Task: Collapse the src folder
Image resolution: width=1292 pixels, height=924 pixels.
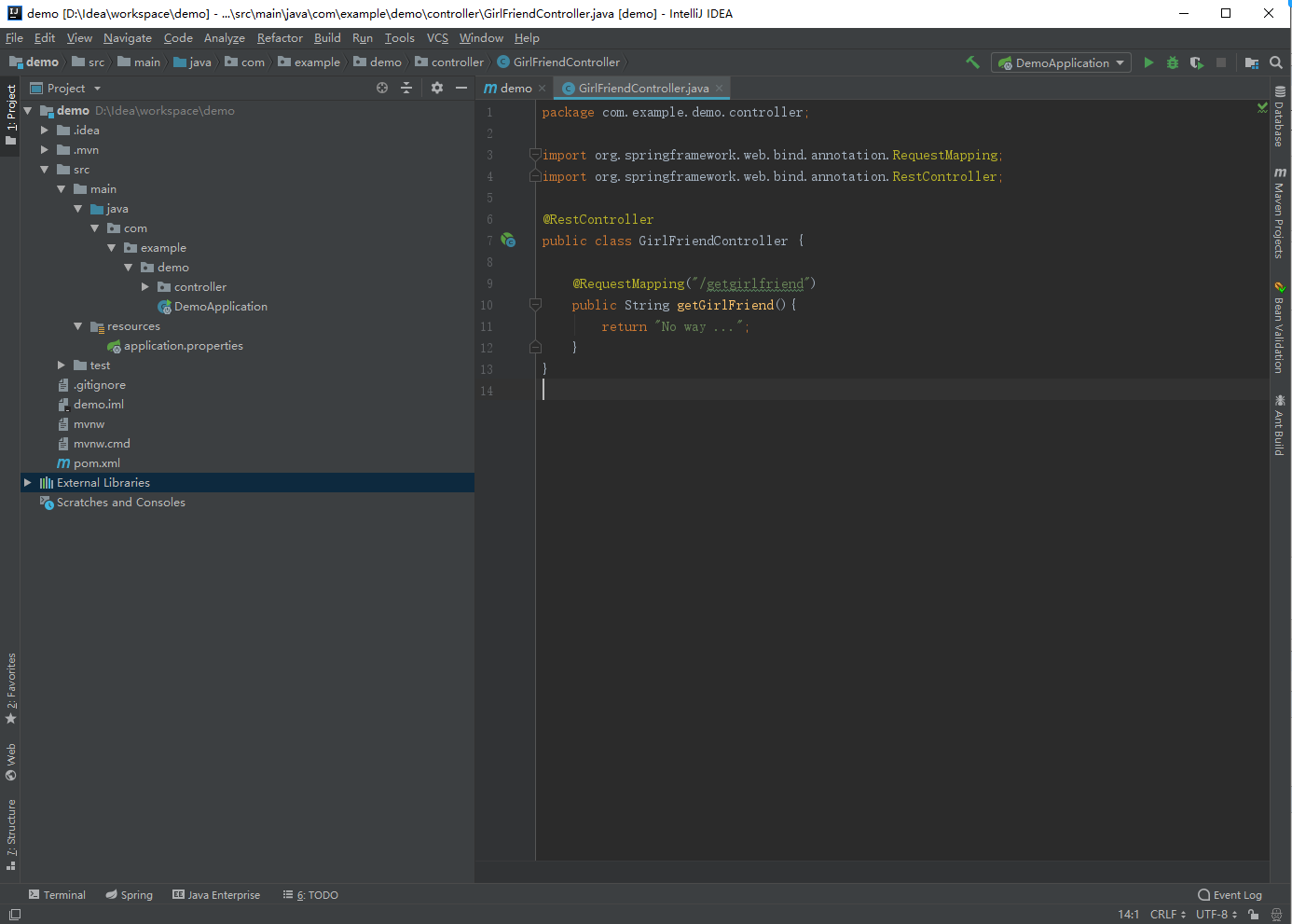Action: pyautogui.click(x=45, y=169)
